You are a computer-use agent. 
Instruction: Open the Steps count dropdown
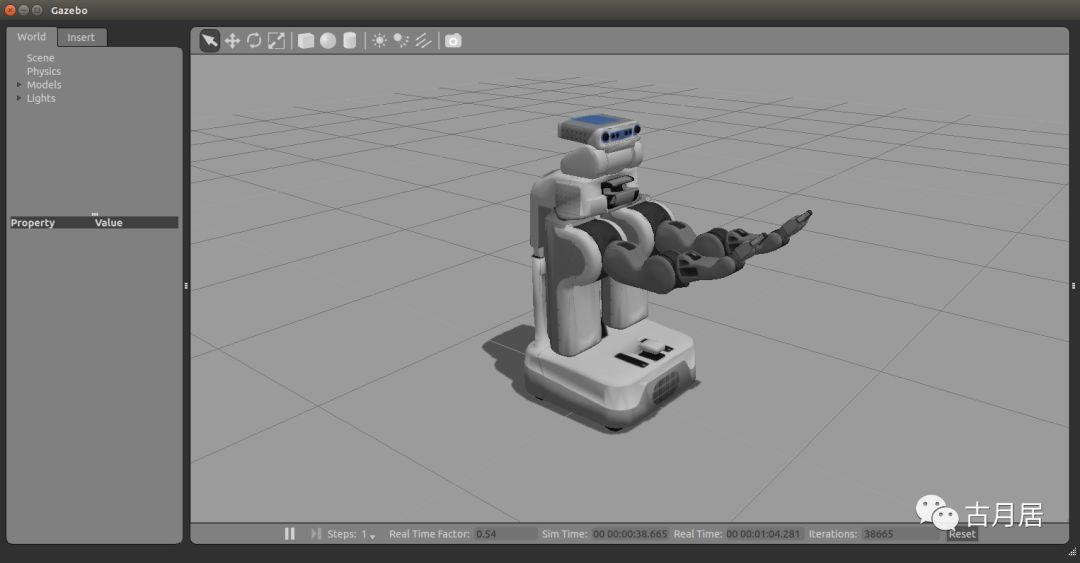[372, 536]
